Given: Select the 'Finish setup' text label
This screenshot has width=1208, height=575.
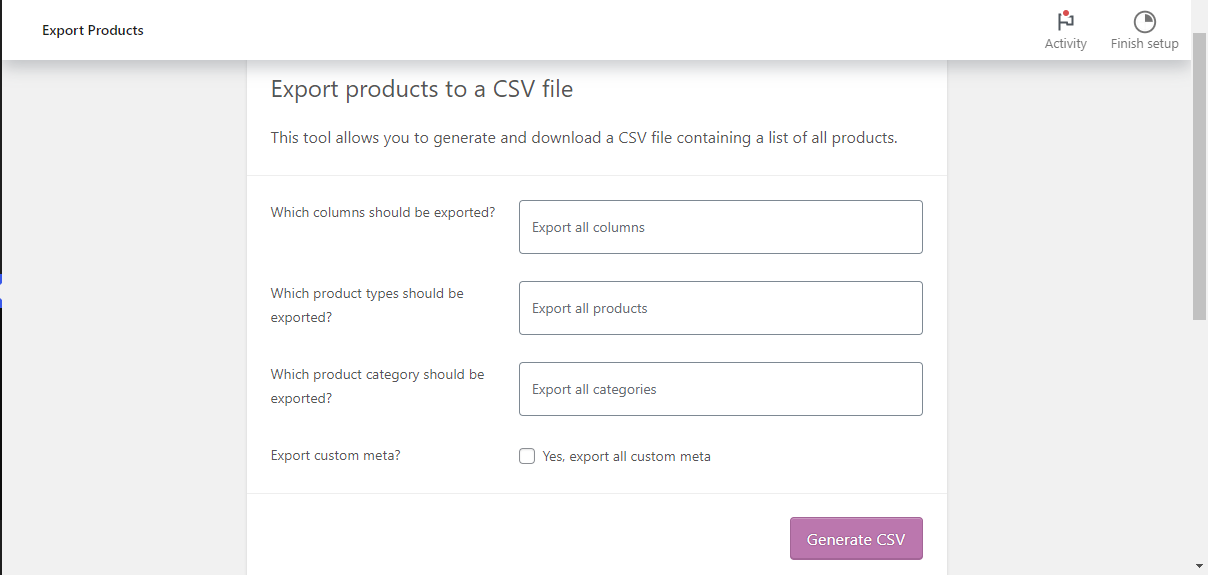Looking at the screenshot, I should [x=1144, y=44].
